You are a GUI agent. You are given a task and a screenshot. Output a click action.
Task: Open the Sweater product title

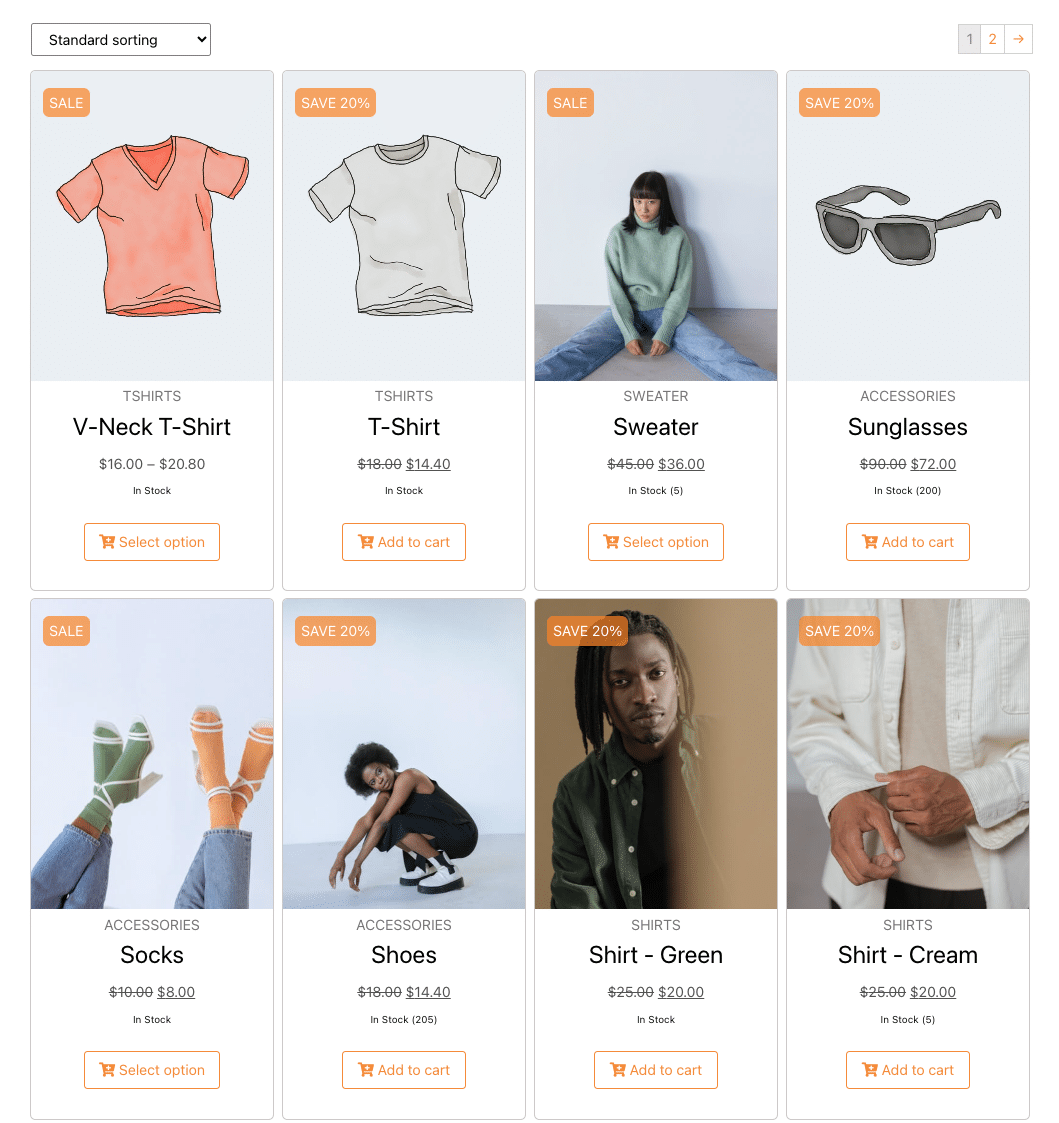[655, 427]
